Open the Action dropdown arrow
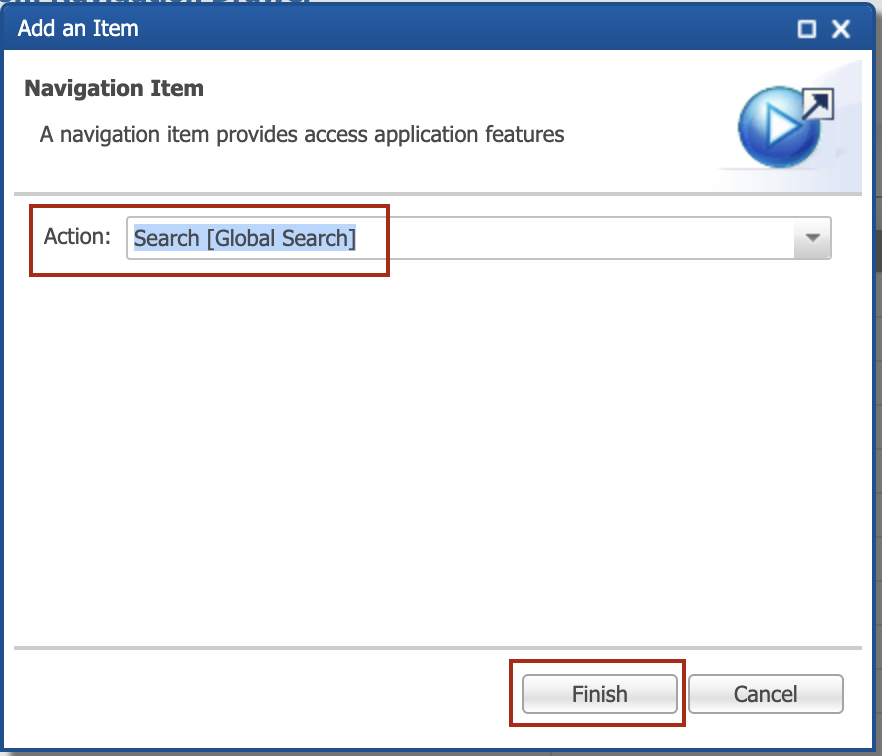882x756 pixels. (x=812, y=238)
